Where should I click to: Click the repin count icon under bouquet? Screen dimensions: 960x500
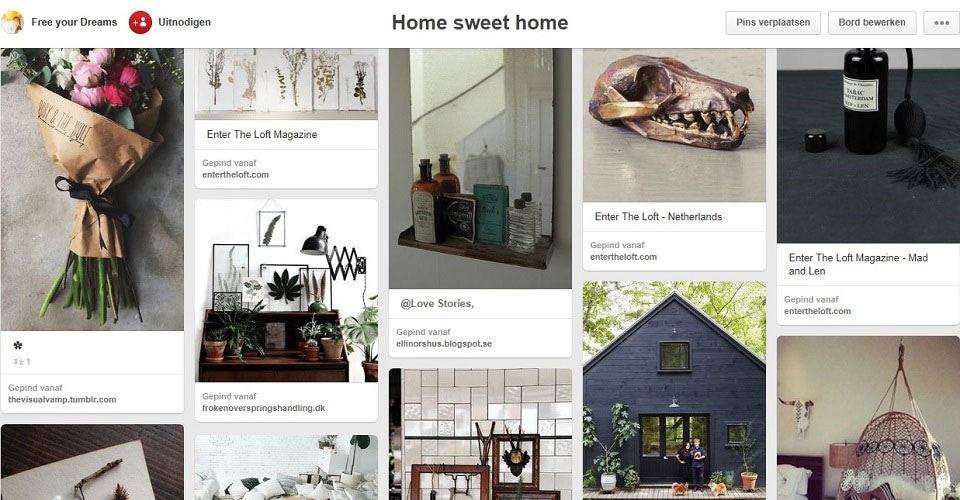point(19,362)
